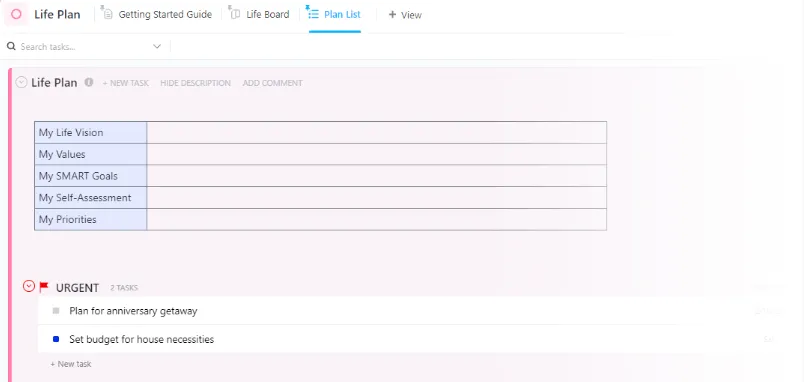Click the Plan List view icon

pyautogui.click(x=313, y=13)
